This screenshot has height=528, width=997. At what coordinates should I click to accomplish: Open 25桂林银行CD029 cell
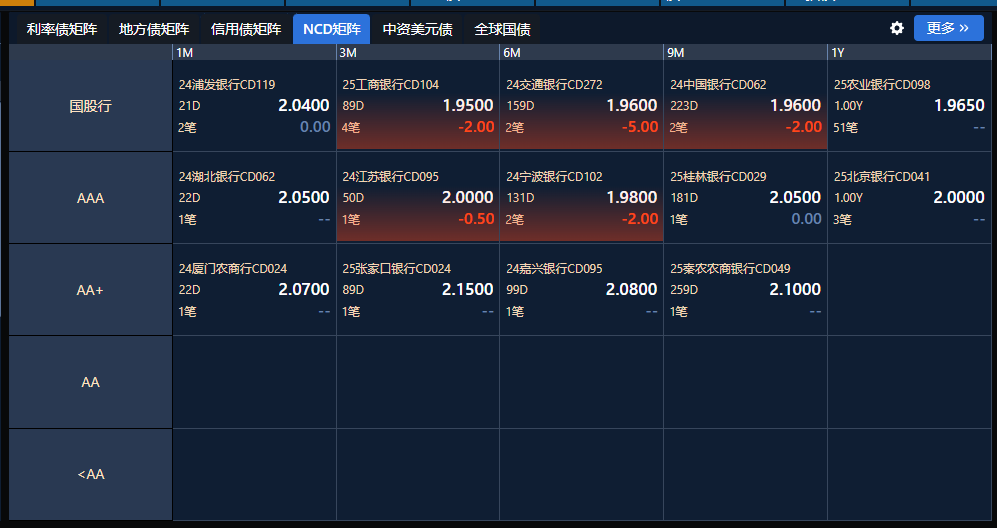click(x=746, y=198)
